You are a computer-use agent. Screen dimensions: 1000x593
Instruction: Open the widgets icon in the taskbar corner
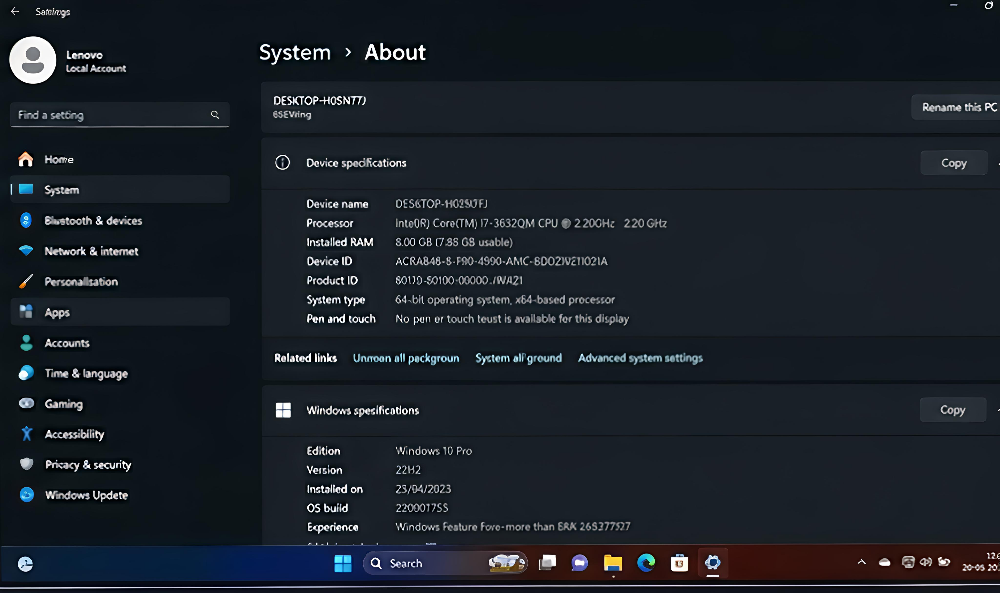[x=26, y=564]
